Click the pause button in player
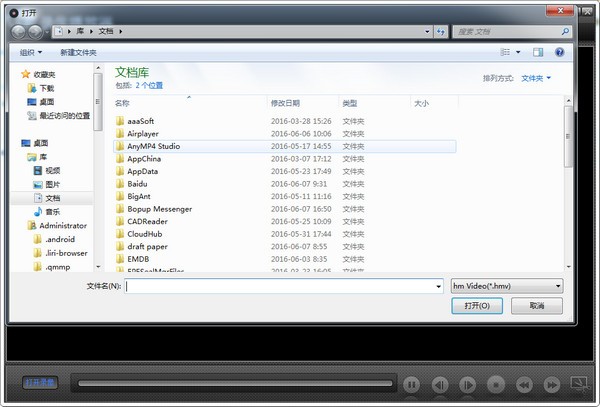Screen dimensions: 600x407 (x=411, y=384)
